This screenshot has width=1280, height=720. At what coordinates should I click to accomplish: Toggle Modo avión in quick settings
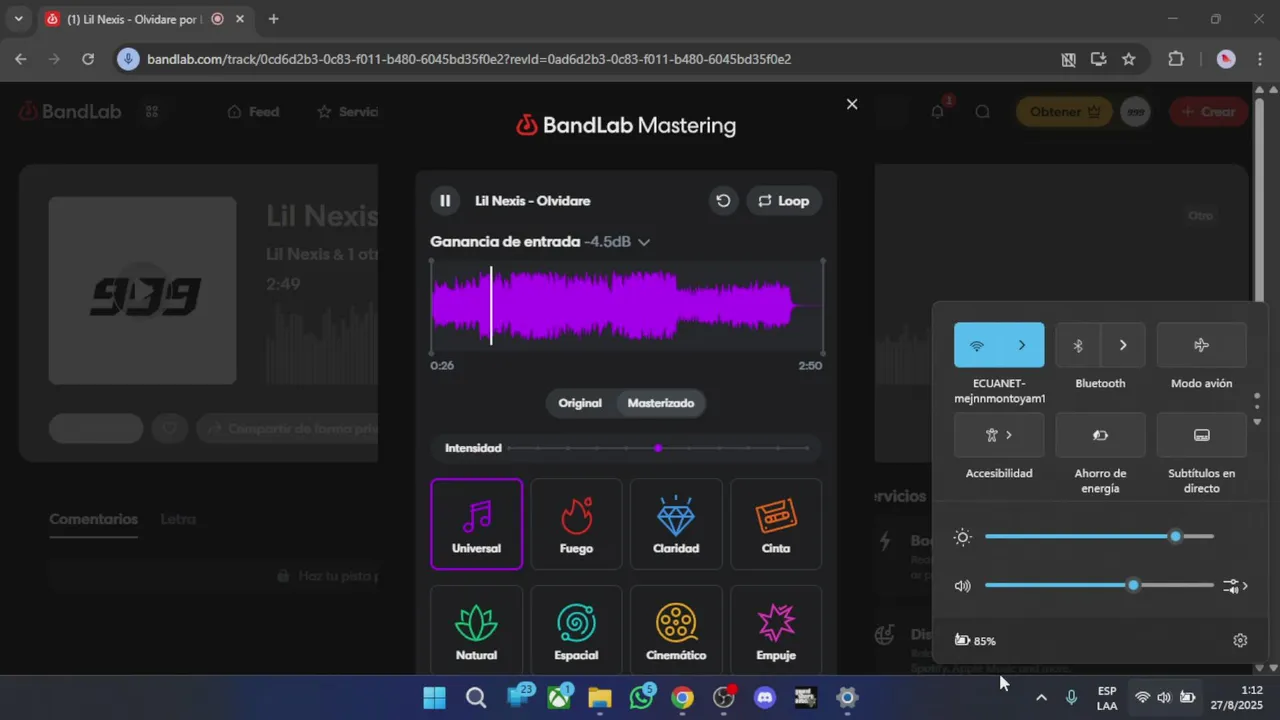[1201, 345]
